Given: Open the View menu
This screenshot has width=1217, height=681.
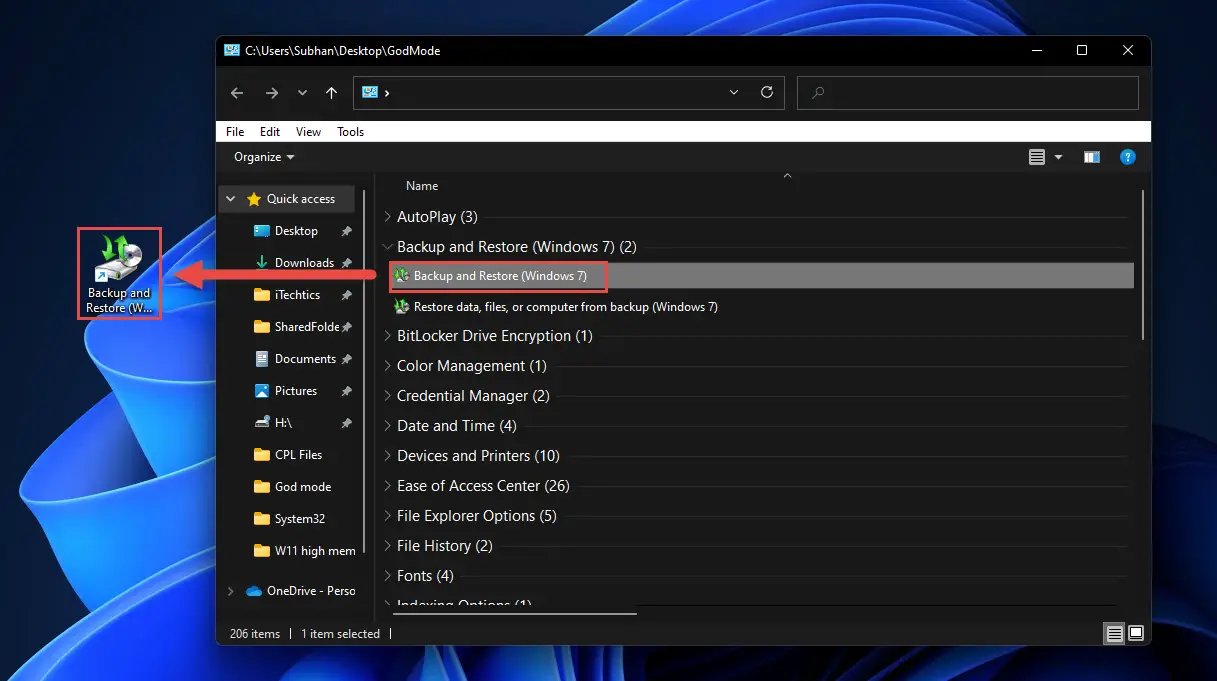Looking at the screenshot, I should [x=308, y=132].
